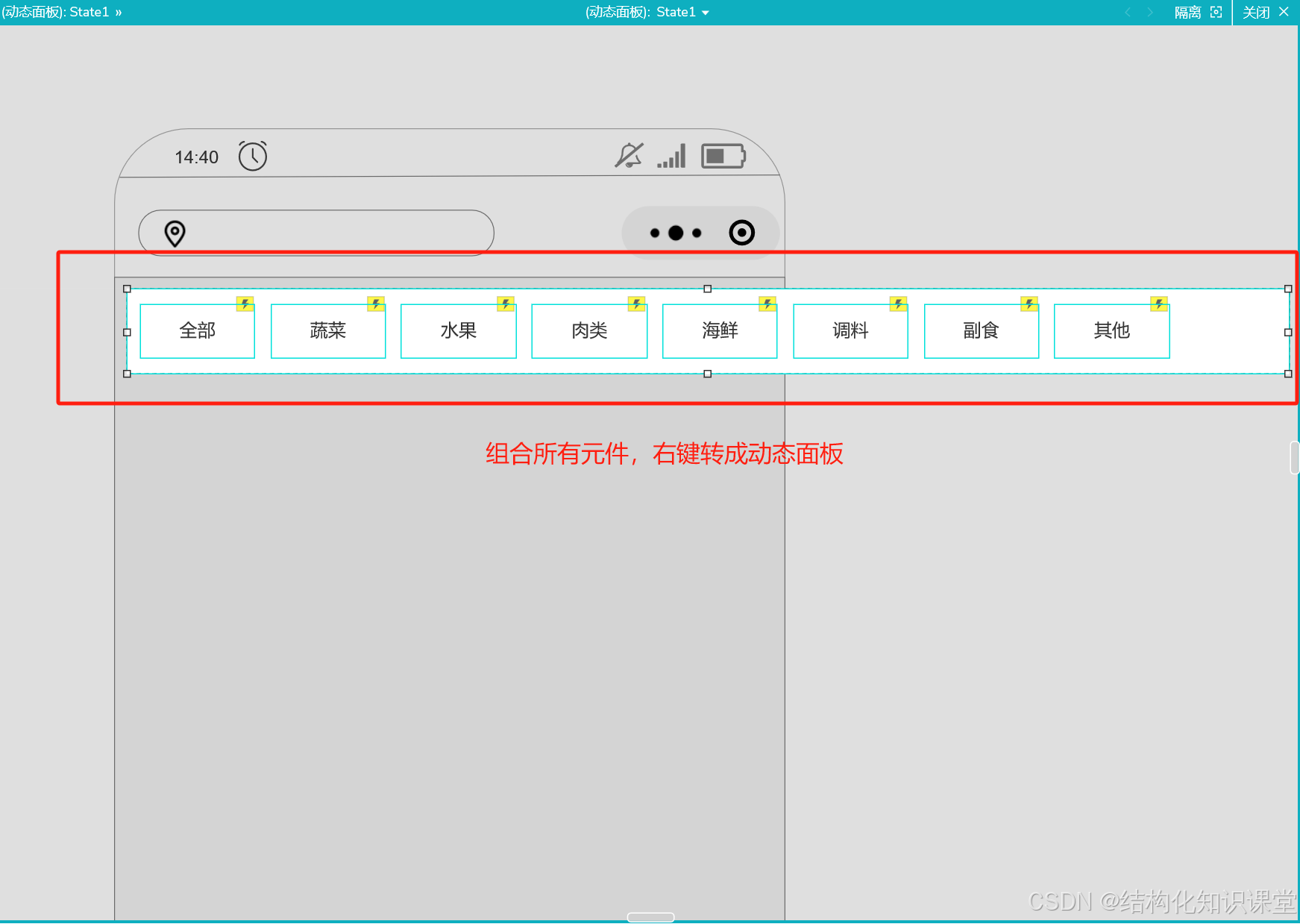This screenshot has height=924, width=1300.
Task: Select the 水果 category button
Action: click(459, 331)
